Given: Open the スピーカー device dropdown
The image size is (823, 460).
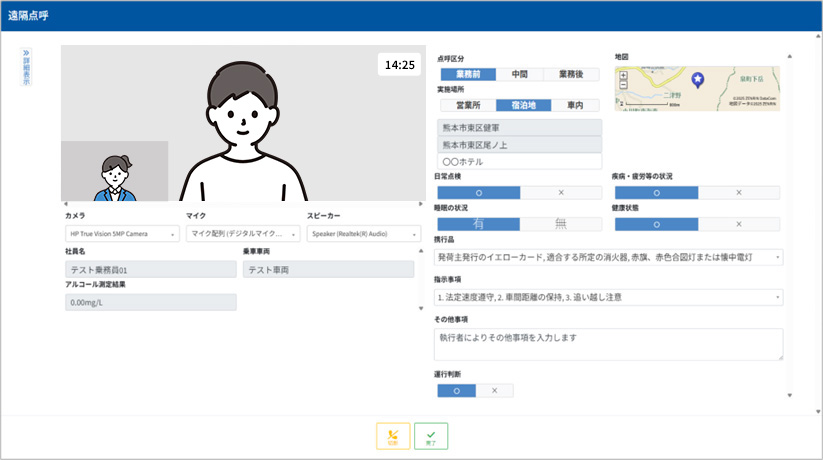Looking at the screenshot, I should (364, 234).
